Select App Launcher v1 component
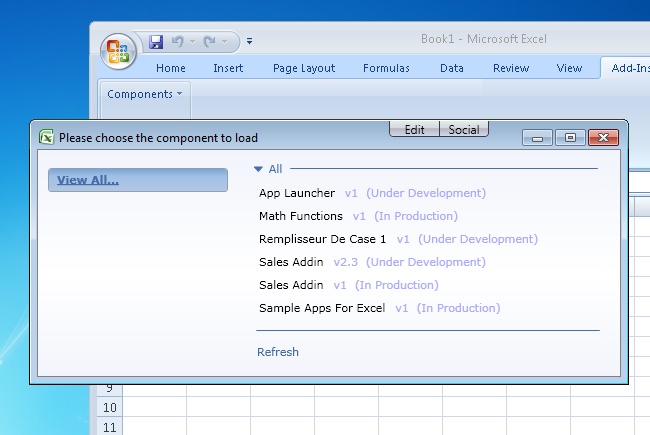Screen dimensions: 650x435 tap(372, 193)
